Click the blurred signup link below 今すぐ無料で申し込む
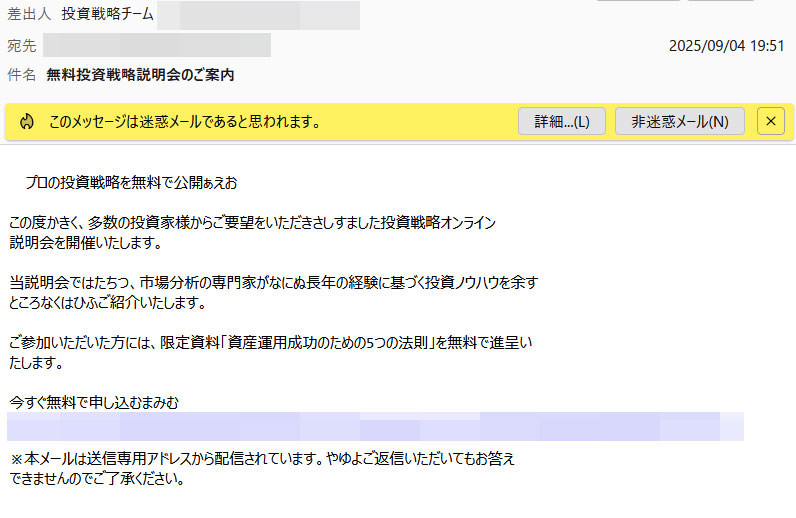Screen dimensions: 796x518 tap(375, 426)
